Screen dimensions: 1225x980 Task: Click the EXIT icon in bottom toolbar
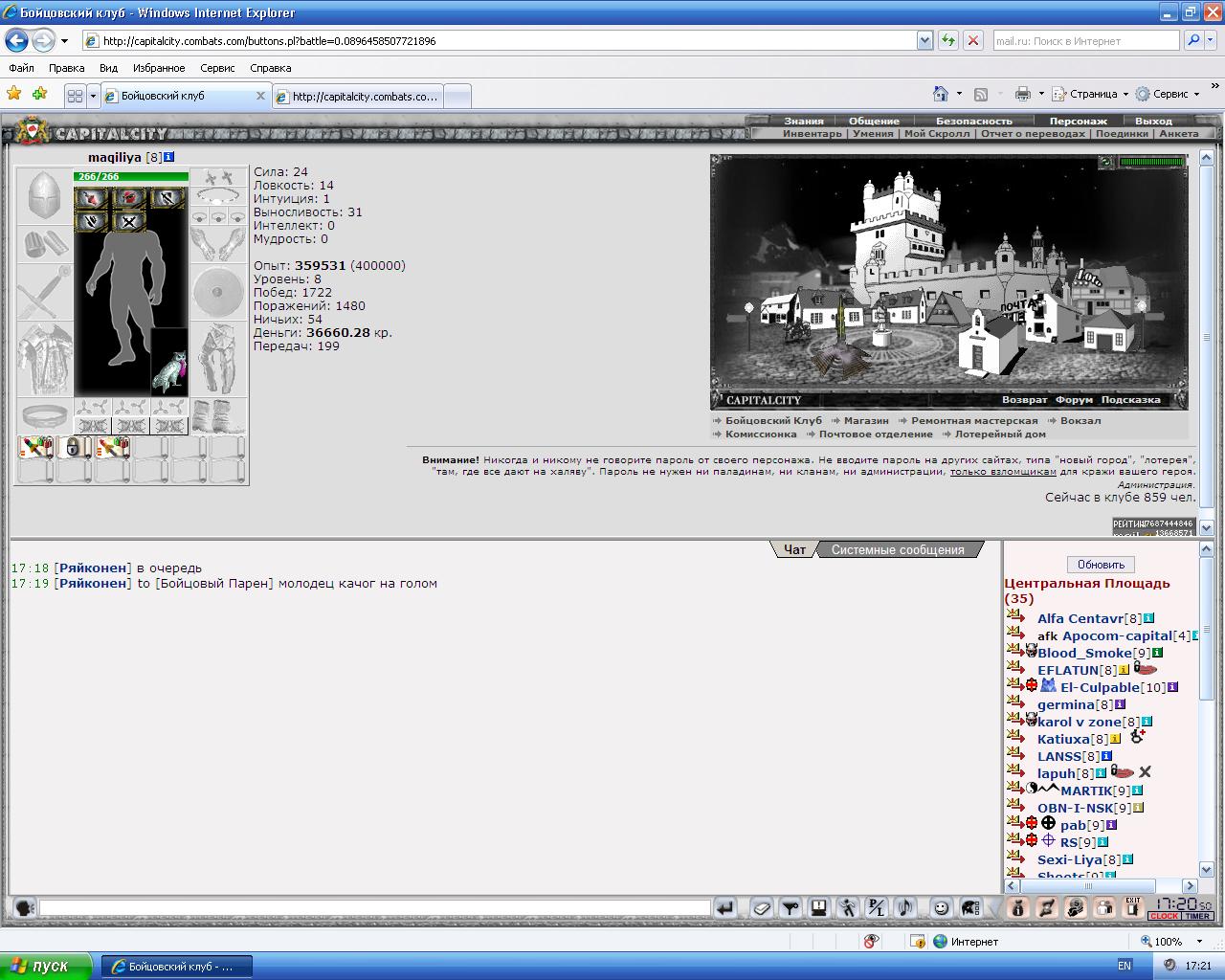[1133, 907]
